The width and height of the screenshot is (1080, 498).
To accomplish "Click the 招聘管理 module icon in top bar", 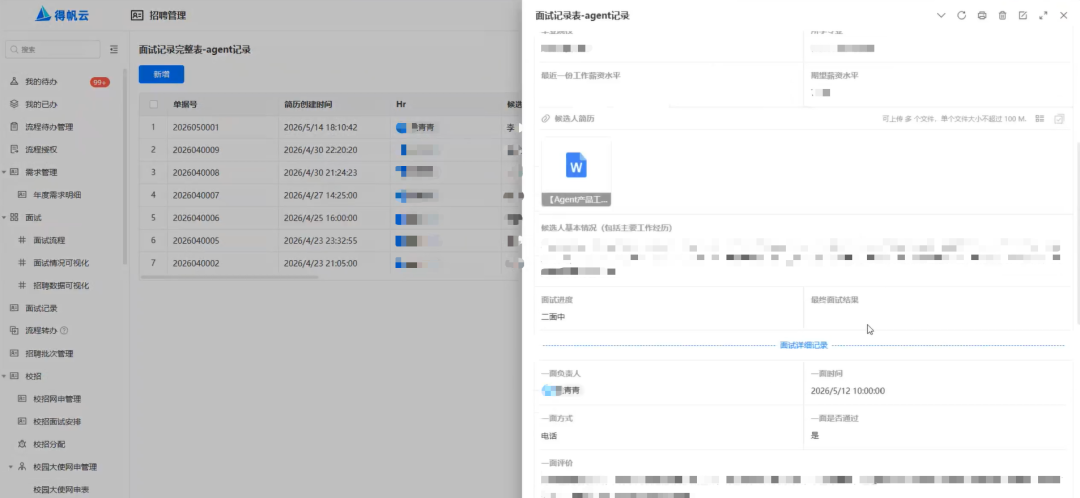I will (x=137, y=15).
